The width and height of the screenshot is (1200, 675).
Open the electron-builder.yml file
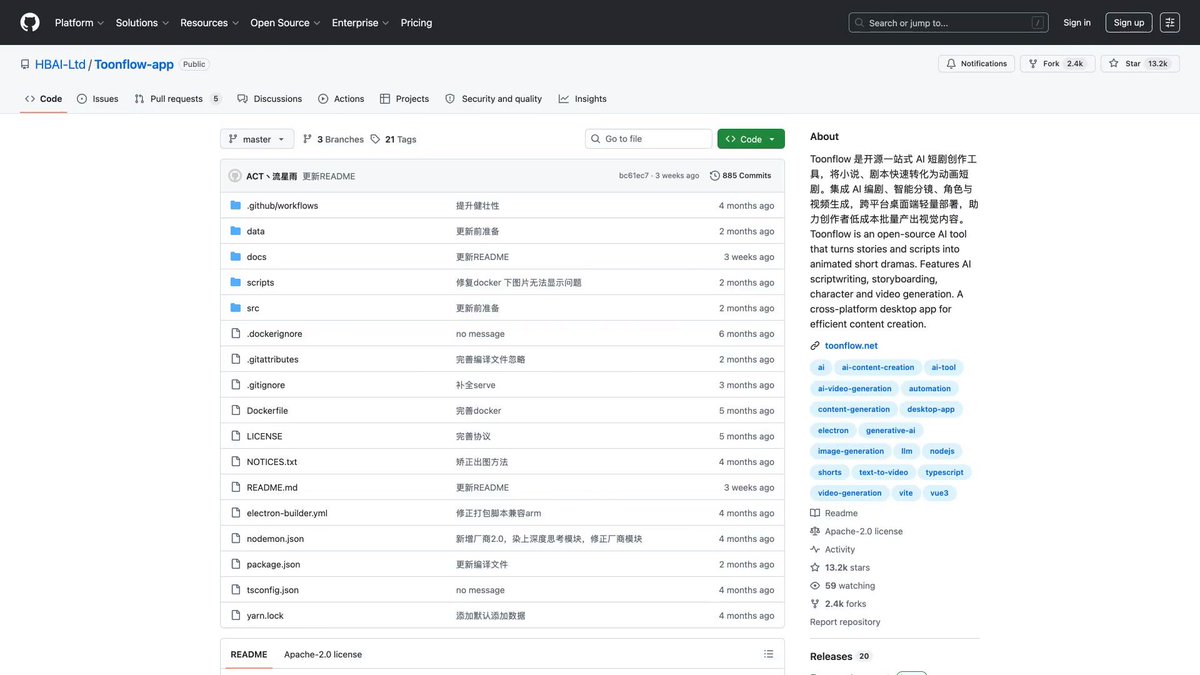pyautogui.click(x=287, y=513)
